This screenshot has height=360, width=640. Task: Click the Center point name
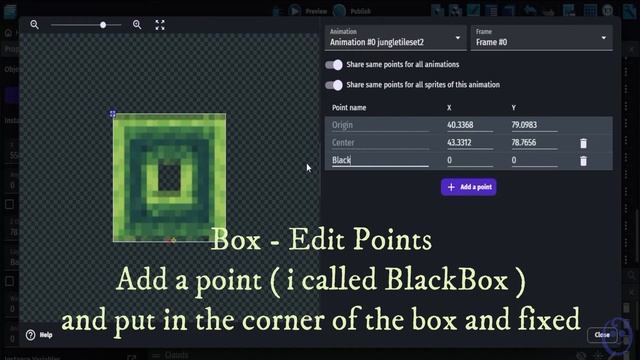(x=343, y=143)
